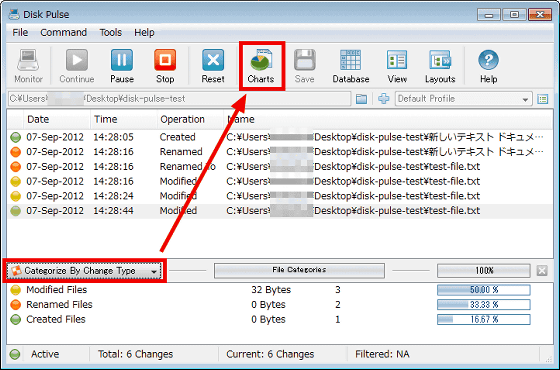The image size is (560, 370).
Task: Click the profile list icon beside Default Profile
Action: [543, 99]
